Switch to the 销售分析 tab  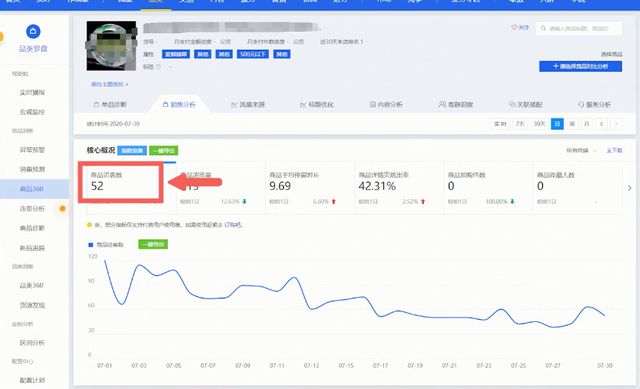179,104
